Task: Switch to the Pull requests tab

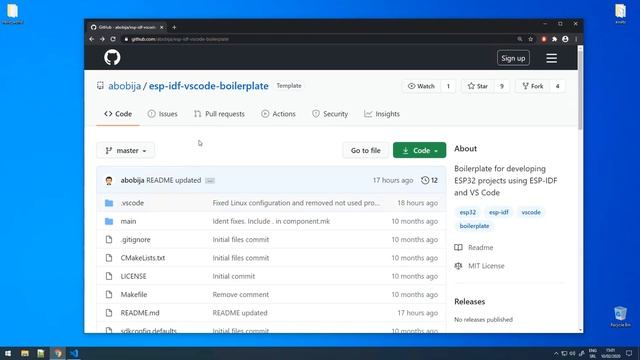Action: (x=219, y=114)
